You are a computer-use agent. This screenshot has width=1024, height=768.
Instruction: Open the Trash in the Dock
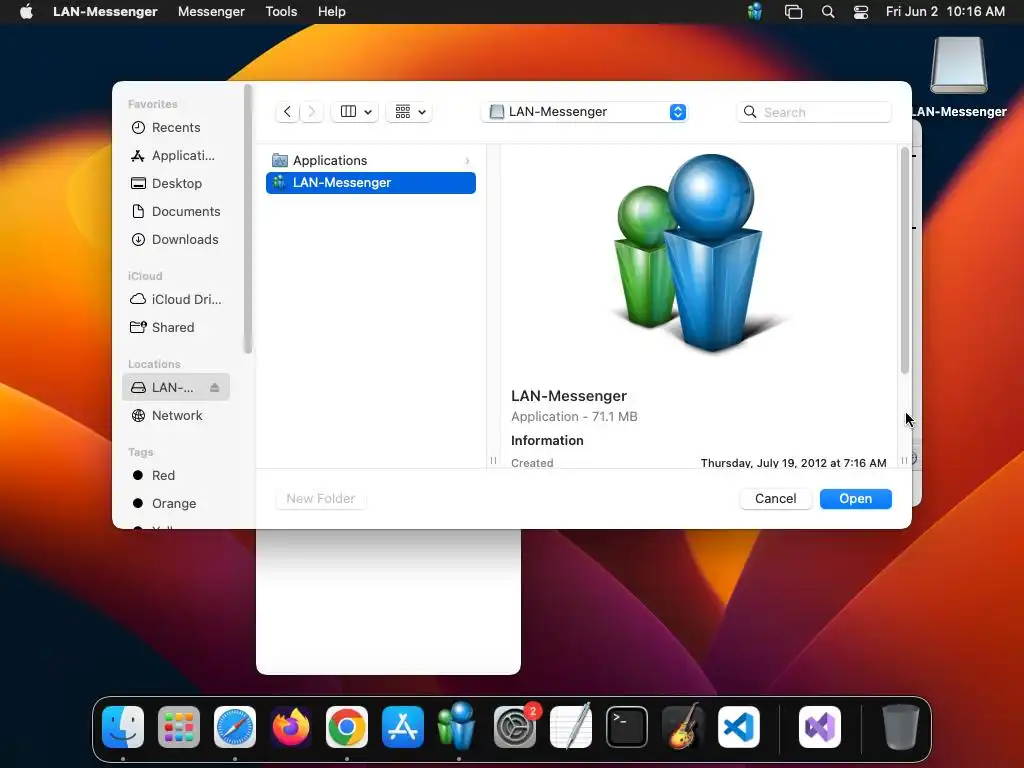(x=901, y=727)
